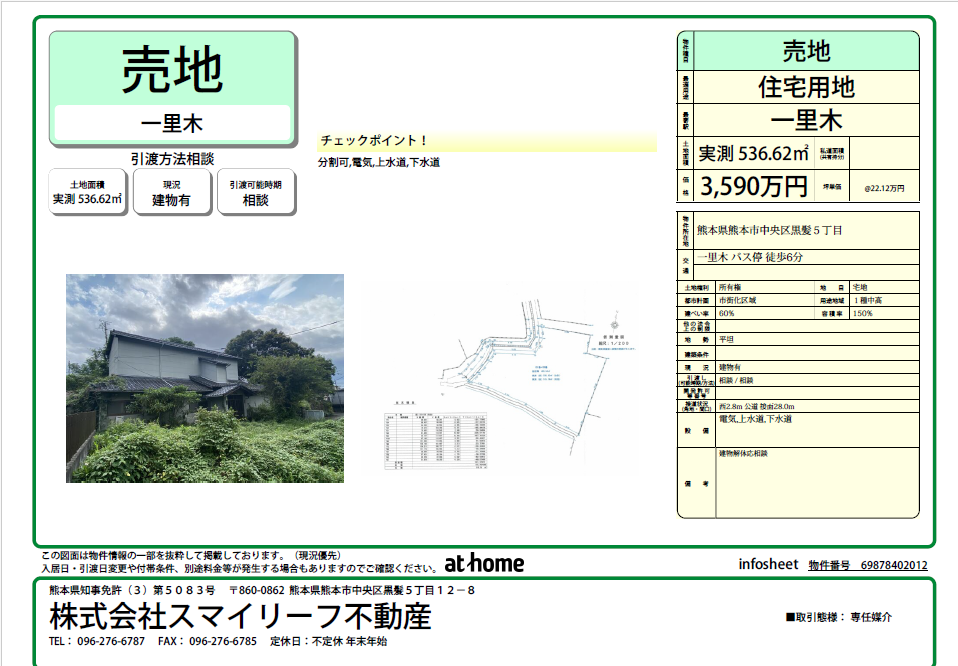This screenshot has width=958, height=666.
Task: Click the 取引態様：専任媒介 text
Action: [x=838, y=617]
